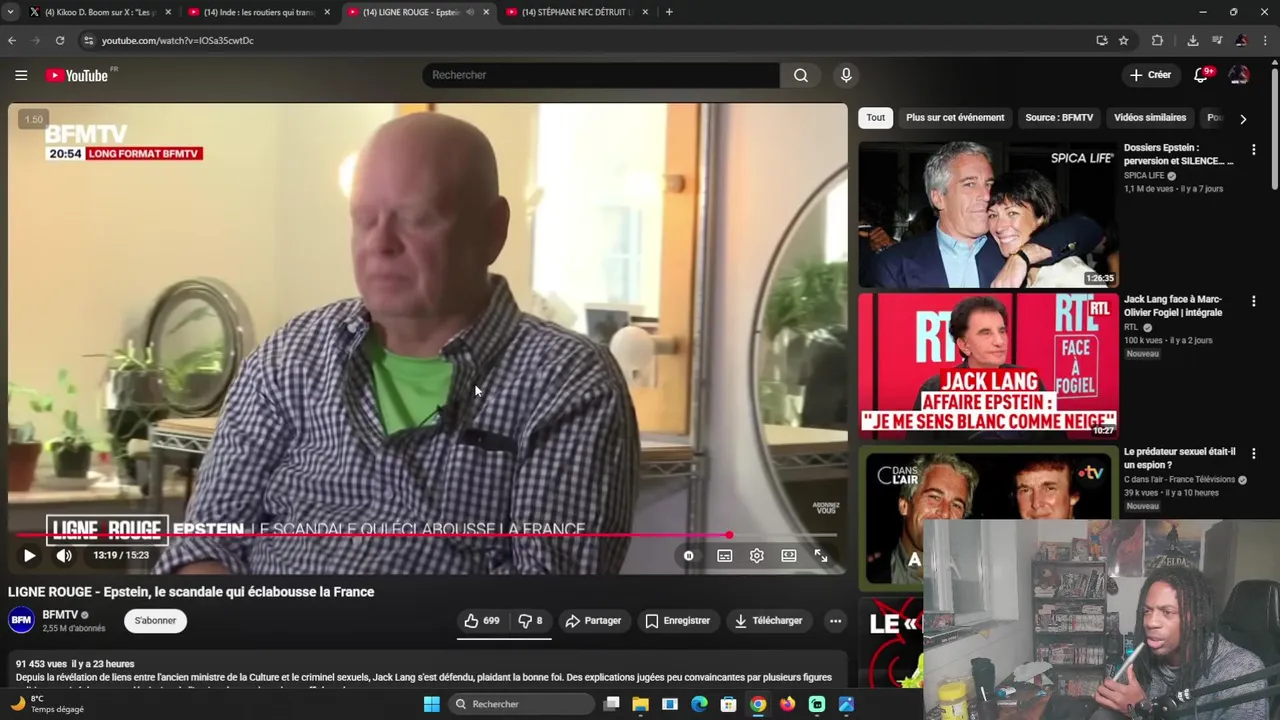Save video with Enregistrer

tap(677, 621)
